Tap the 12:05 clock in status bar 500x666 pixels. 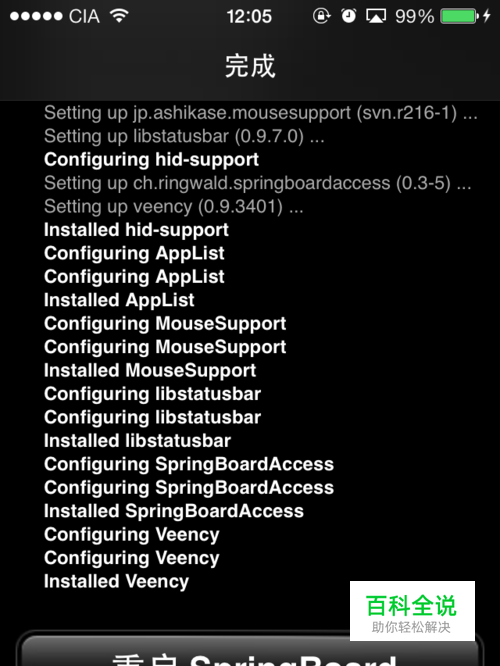(x=249, y=17)
